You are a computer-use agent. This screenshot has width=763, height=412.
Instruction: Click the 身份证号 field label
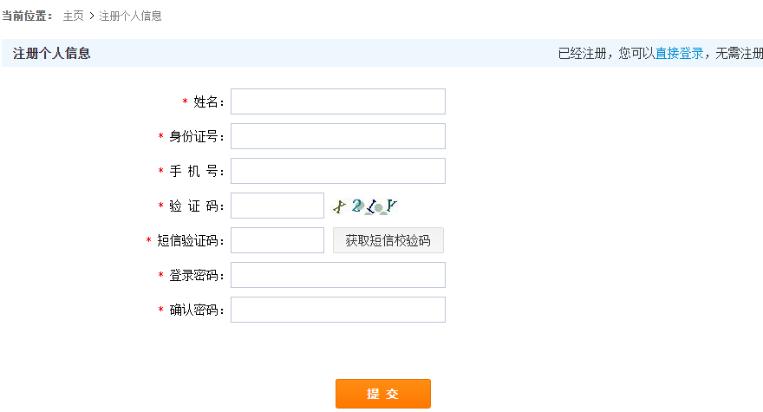click(x=197, y=136)
